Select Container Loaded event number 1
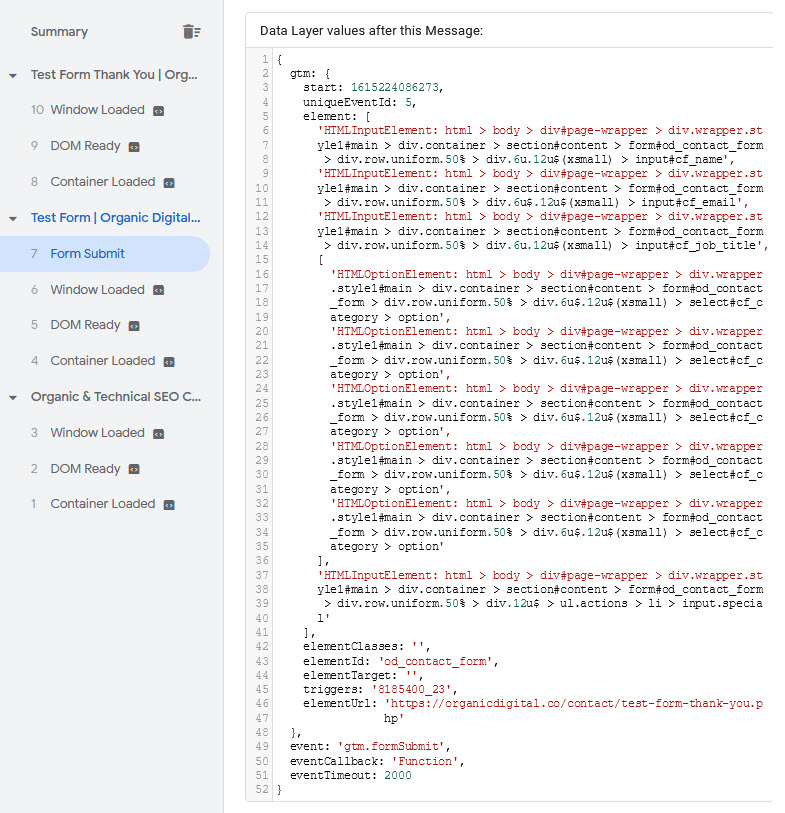 click(x=102, y=504)
